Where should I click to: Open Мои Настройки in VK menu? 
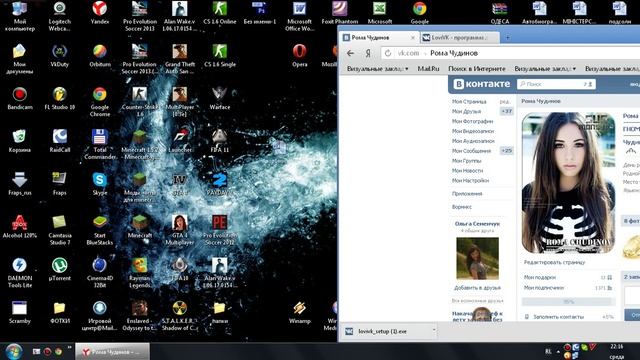click(x=470, y=180)
